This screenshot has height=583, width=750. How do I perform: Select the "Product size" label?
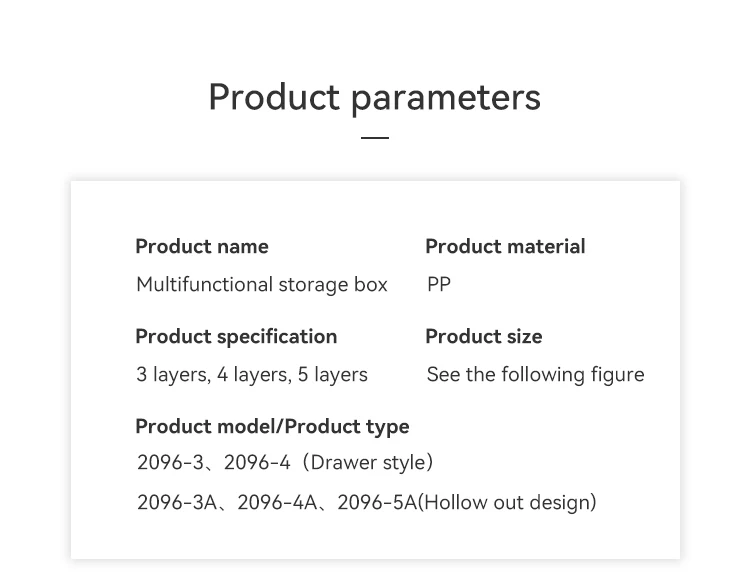pyautogui.click(x=483, y=336)
